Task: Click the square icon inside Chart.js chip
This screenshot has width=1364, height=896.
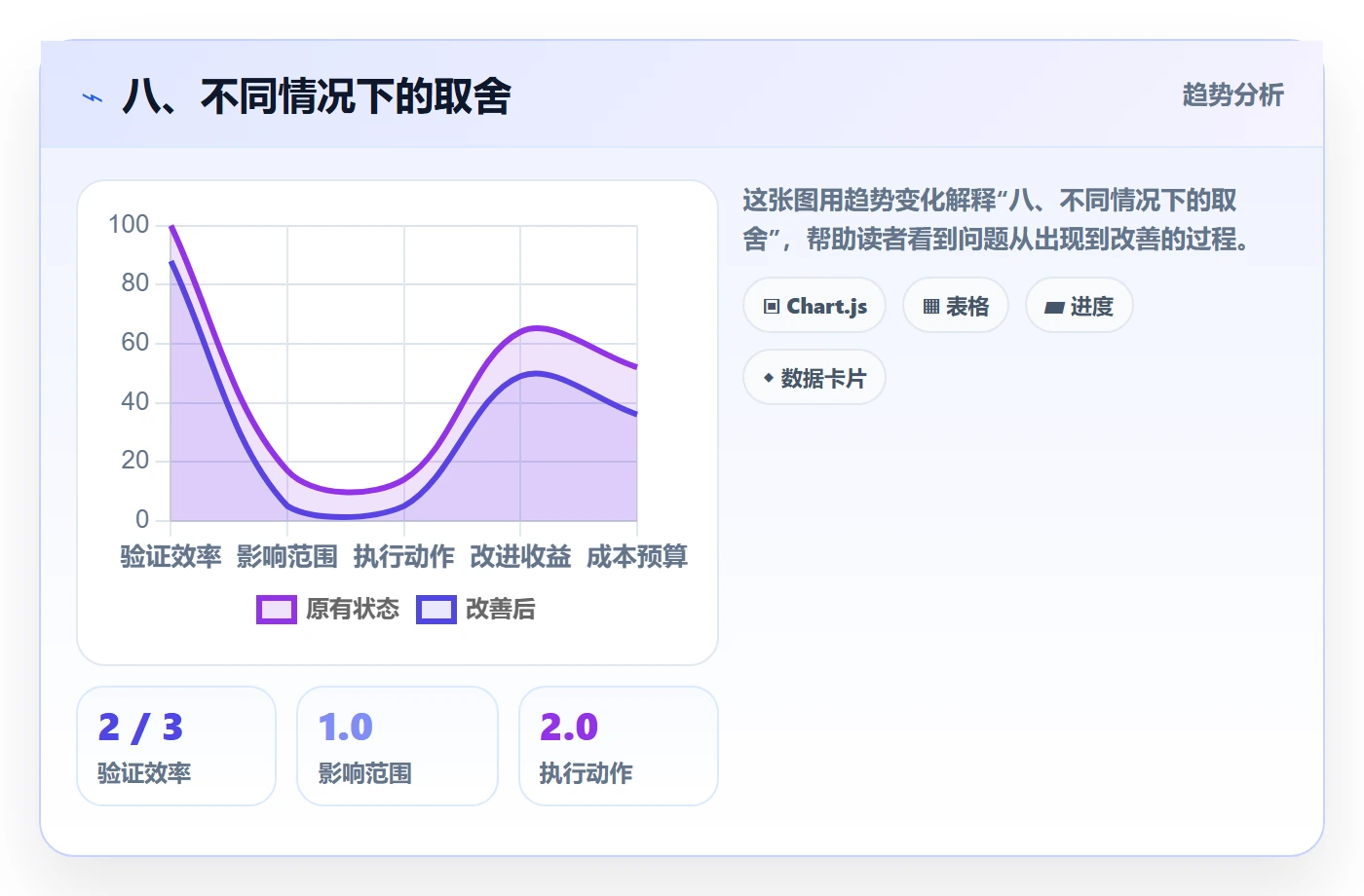Action: click(x=772, y=307)
